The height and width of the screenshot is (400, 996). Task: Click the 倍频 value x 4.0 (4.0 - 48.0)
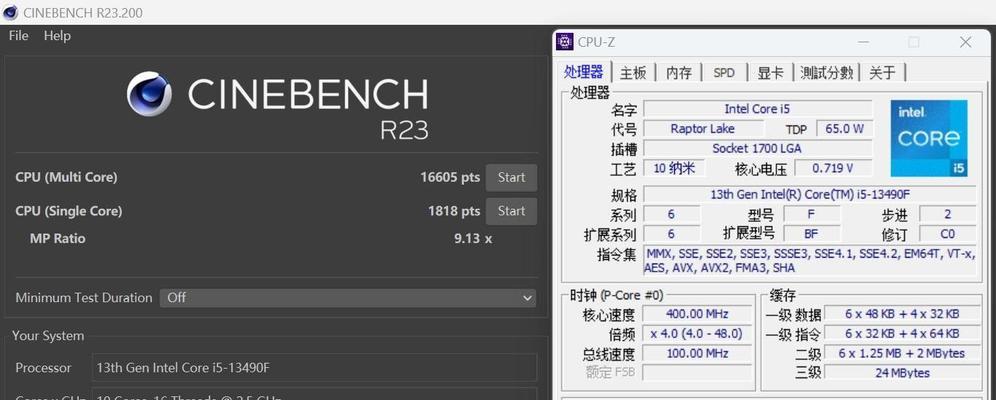point(697,333)
